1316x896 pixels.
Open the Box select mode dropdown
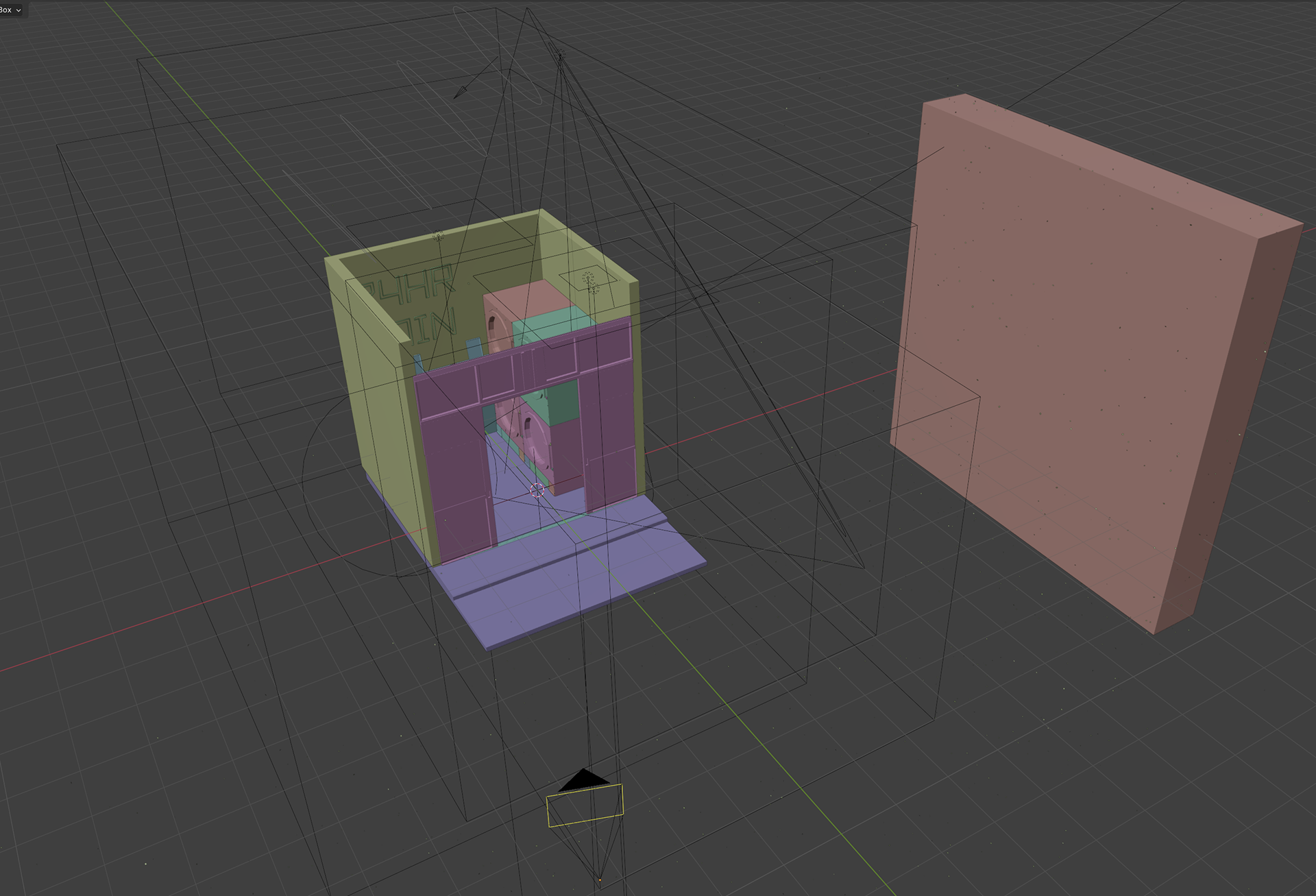click(12, 10)
